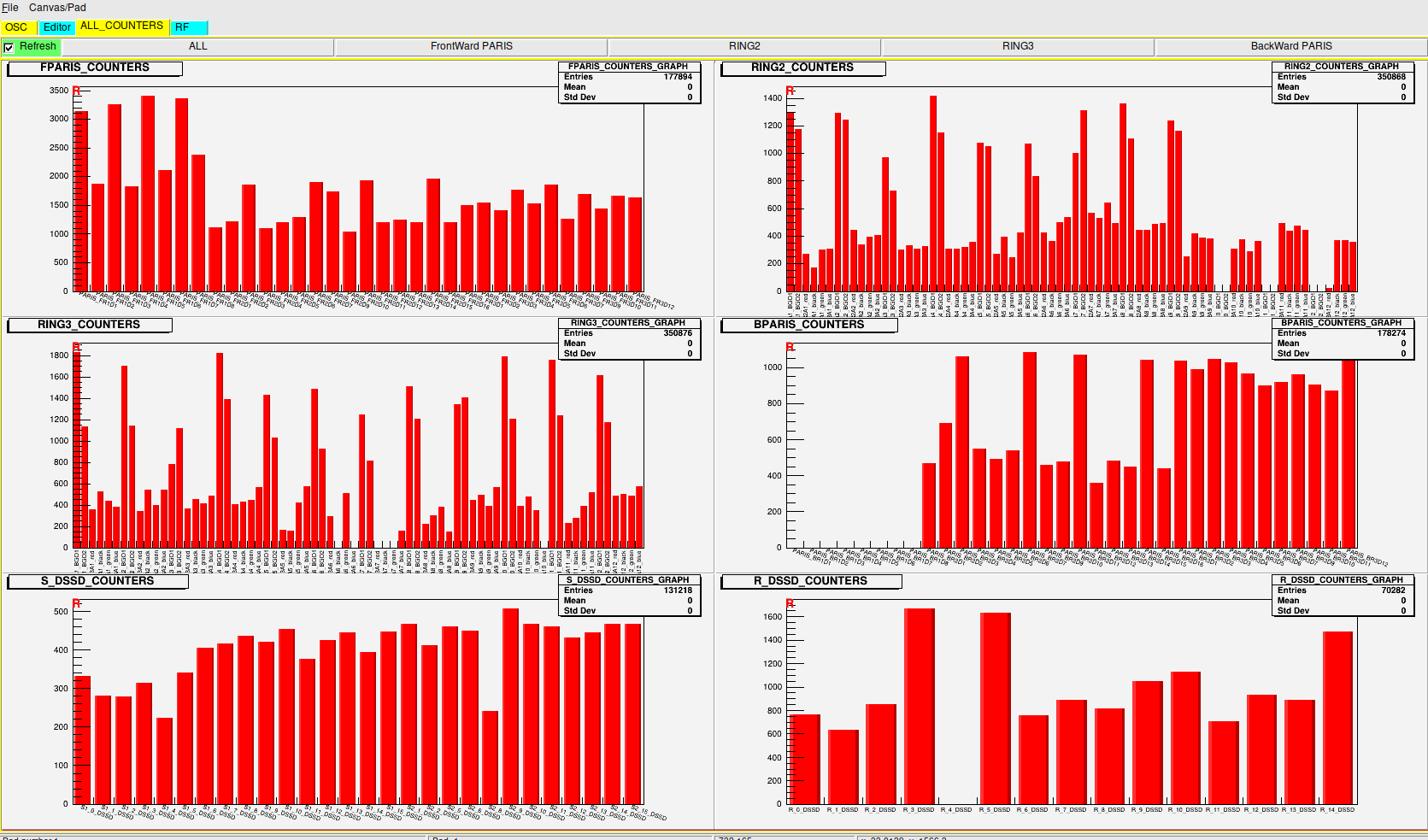Click the FPARIS_COUNTERS histogram title box
Screen dimensions: 1428x840
(x=95, y=68)
